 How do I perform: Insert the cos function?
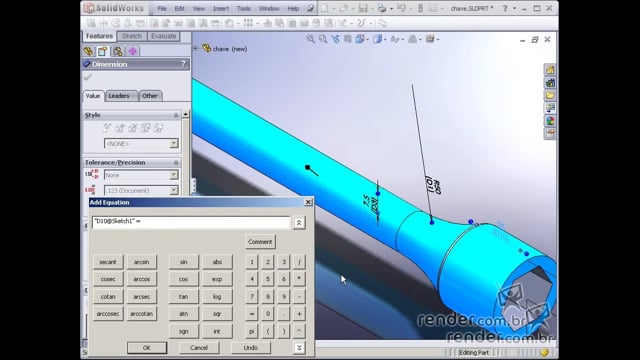(184, 279)
